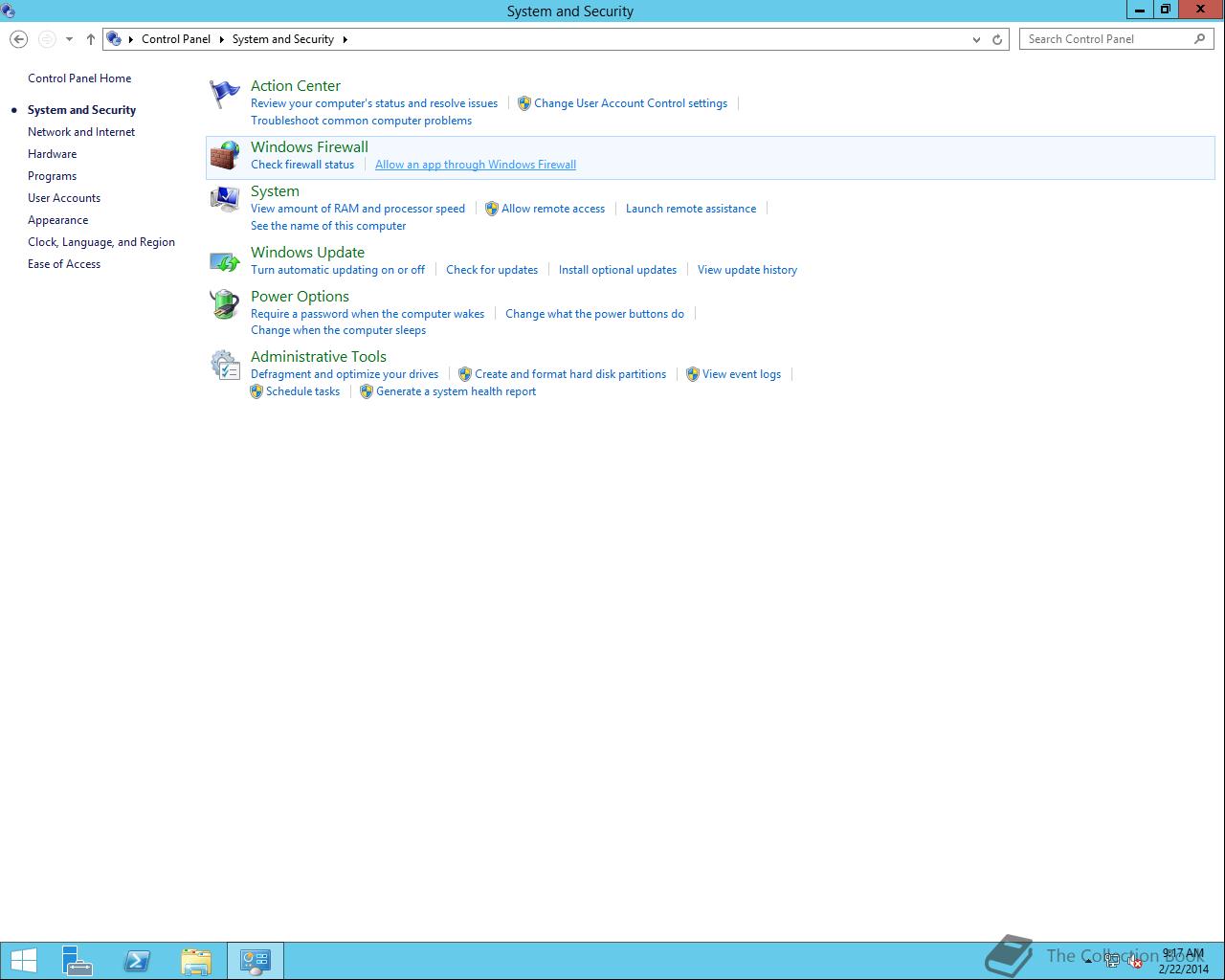1225x980 pixels.
Task: Select the Control Panel taskbar button
Action: click(x=256, y=961)
